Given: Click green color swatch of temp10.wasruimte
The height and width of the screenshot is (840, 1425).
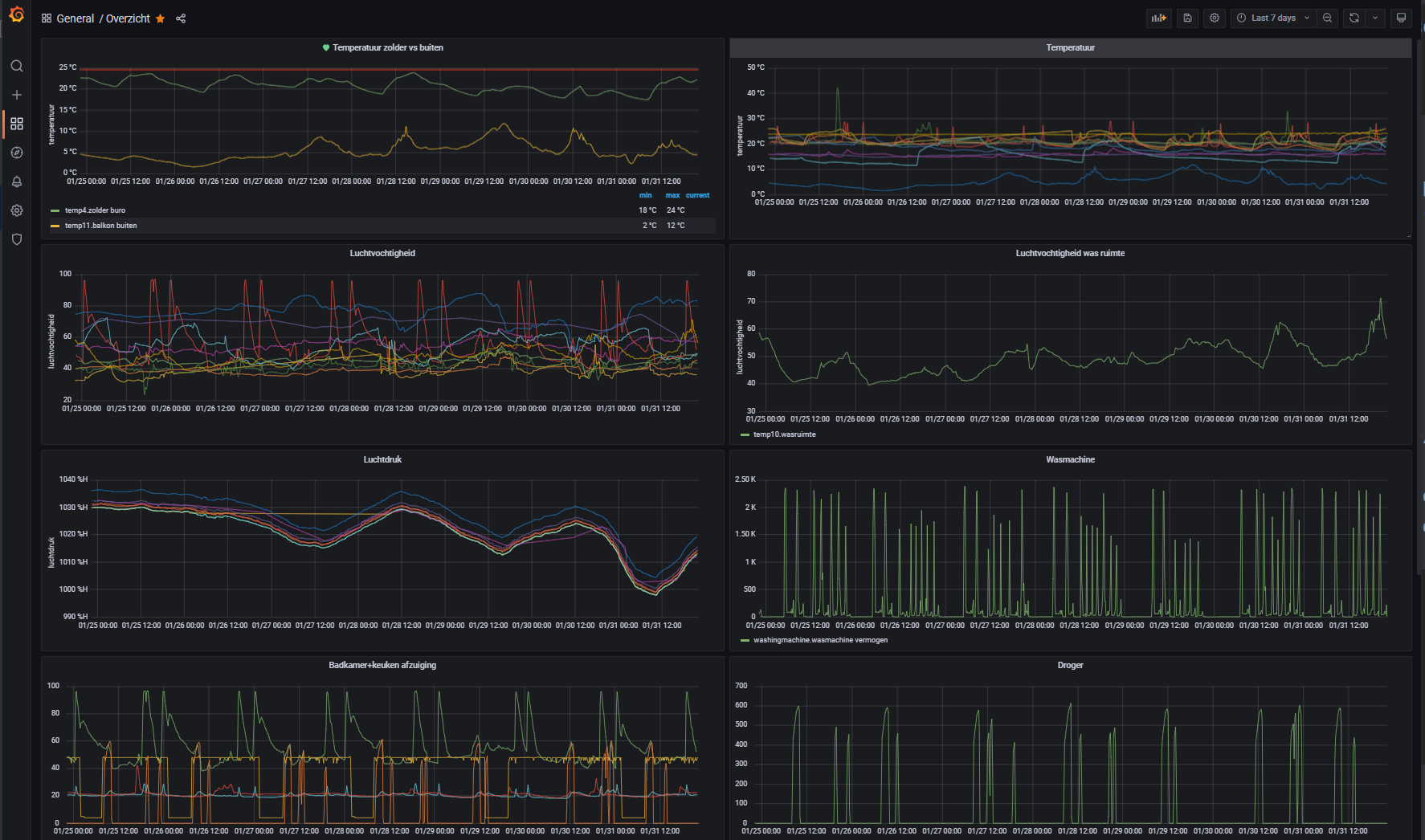Looking at the screenshot, I should 745,434.
